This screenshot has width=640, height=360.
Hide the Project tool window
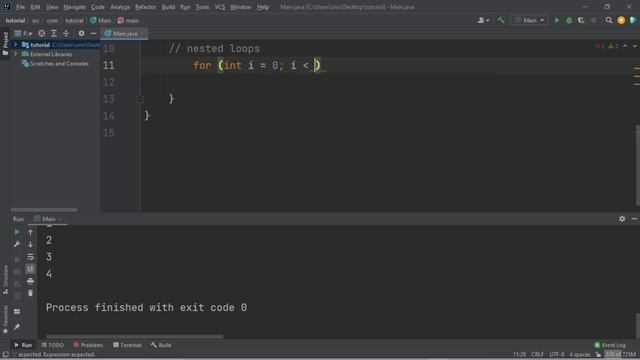pyautogui.click(x=93, y=33)
